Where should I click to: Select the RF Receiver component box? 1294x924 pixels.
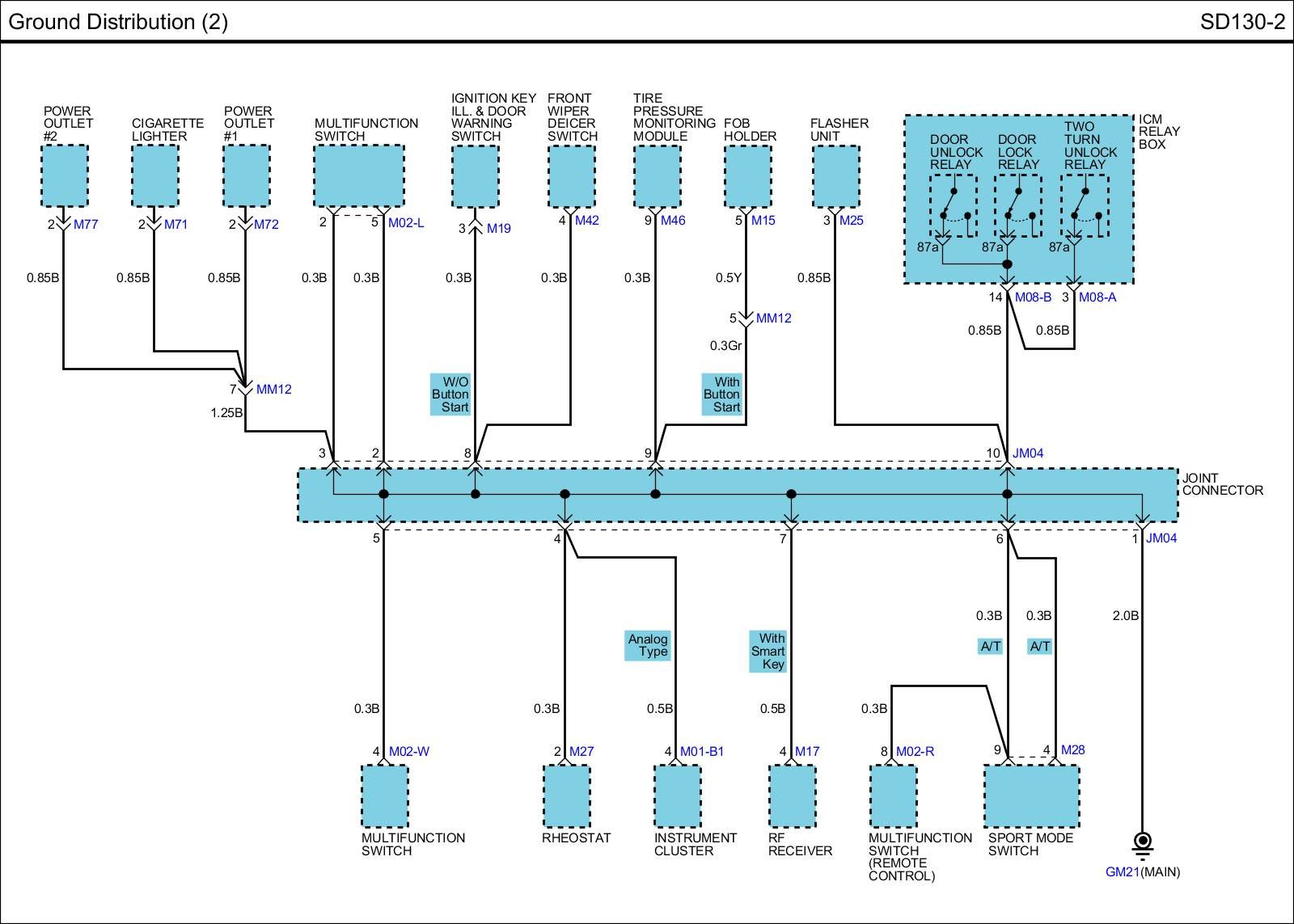[793, 796]
